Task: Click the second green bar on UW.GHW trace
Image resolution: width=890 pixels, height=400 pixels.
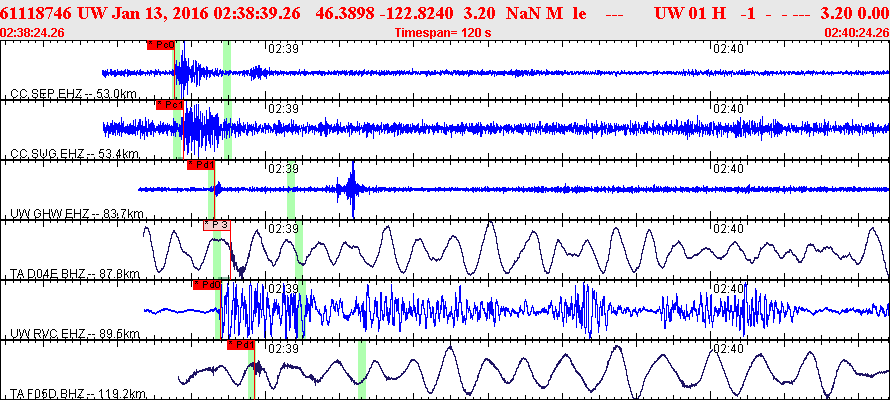Action: pyautogui.click(x=291, y=190)
